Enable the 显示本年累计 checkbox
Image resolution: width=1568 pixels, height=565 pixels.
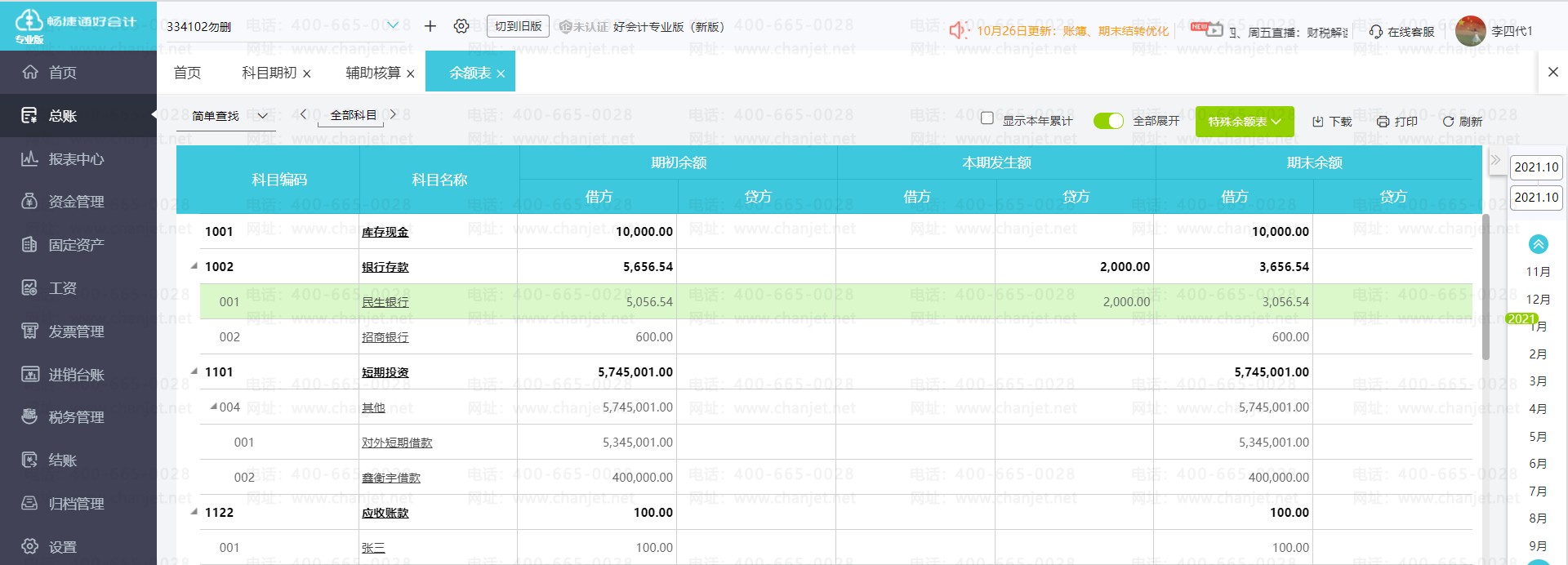[987, 118]
